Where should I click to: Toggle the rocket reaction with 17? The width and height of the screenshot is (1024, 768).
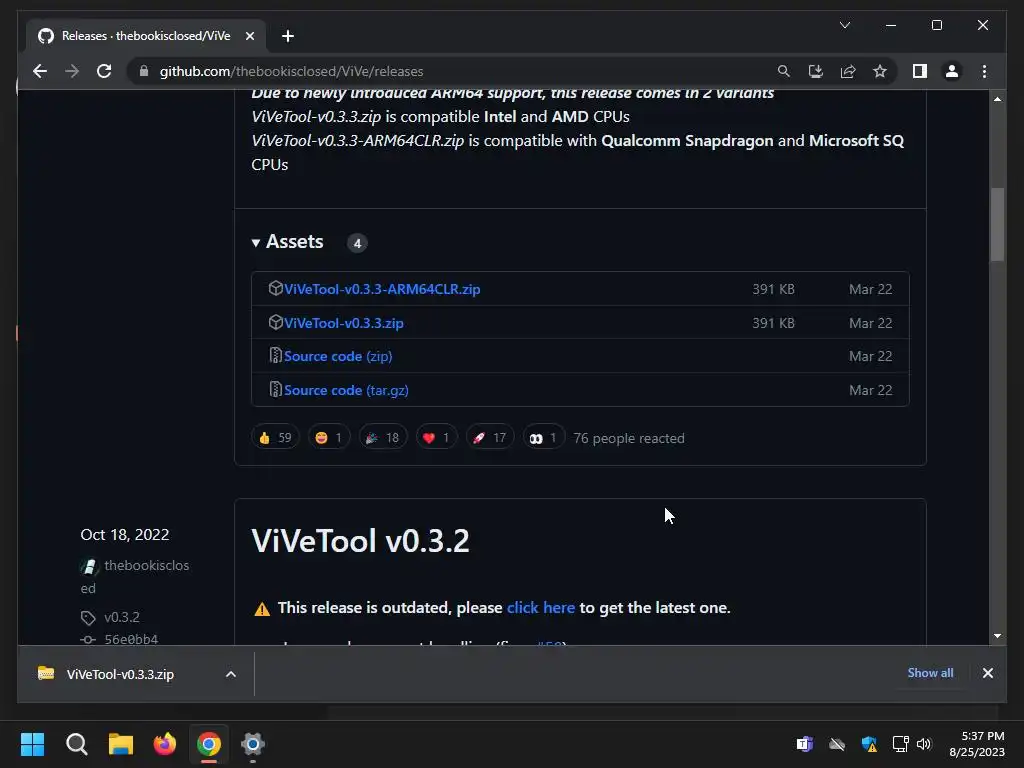[x=490, y=438]
